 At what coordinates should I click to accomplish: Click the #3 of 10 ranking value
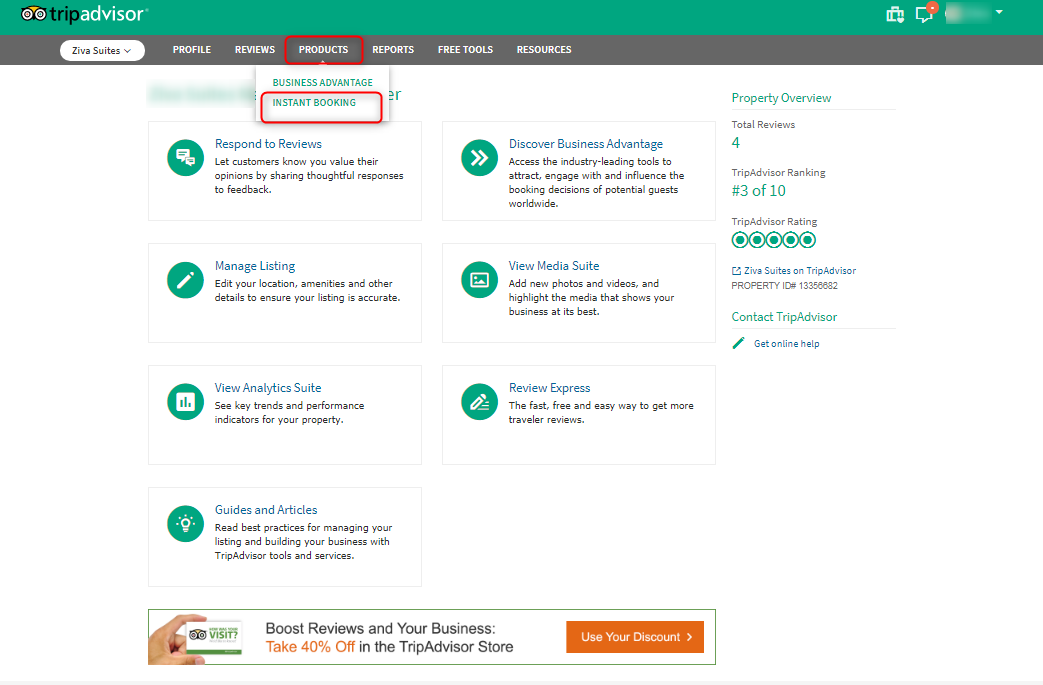pos(758,191)
